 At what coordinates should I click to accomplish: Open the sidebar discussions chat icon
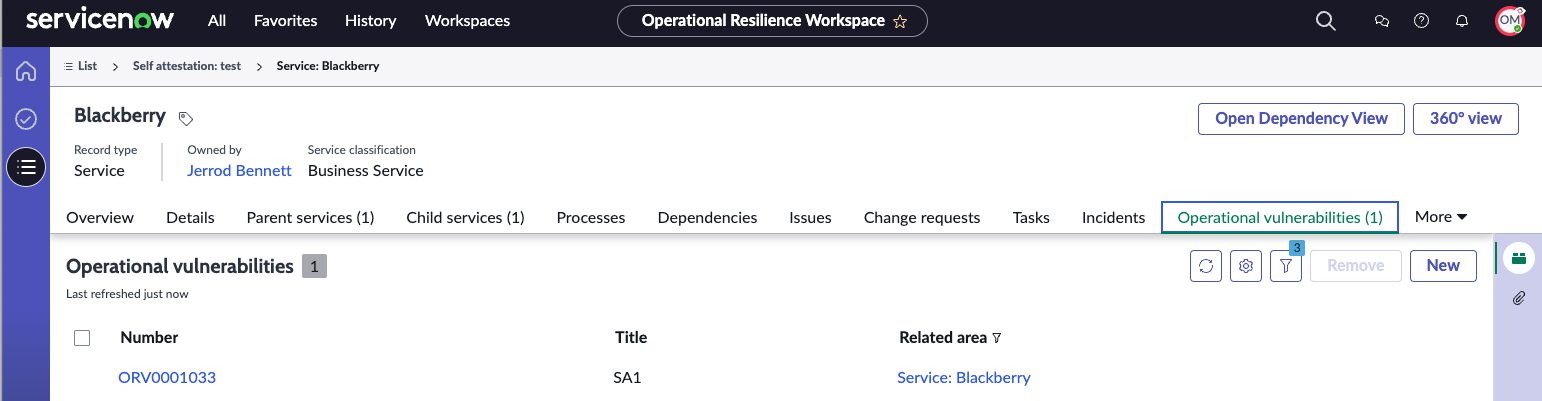point(1383,21)
